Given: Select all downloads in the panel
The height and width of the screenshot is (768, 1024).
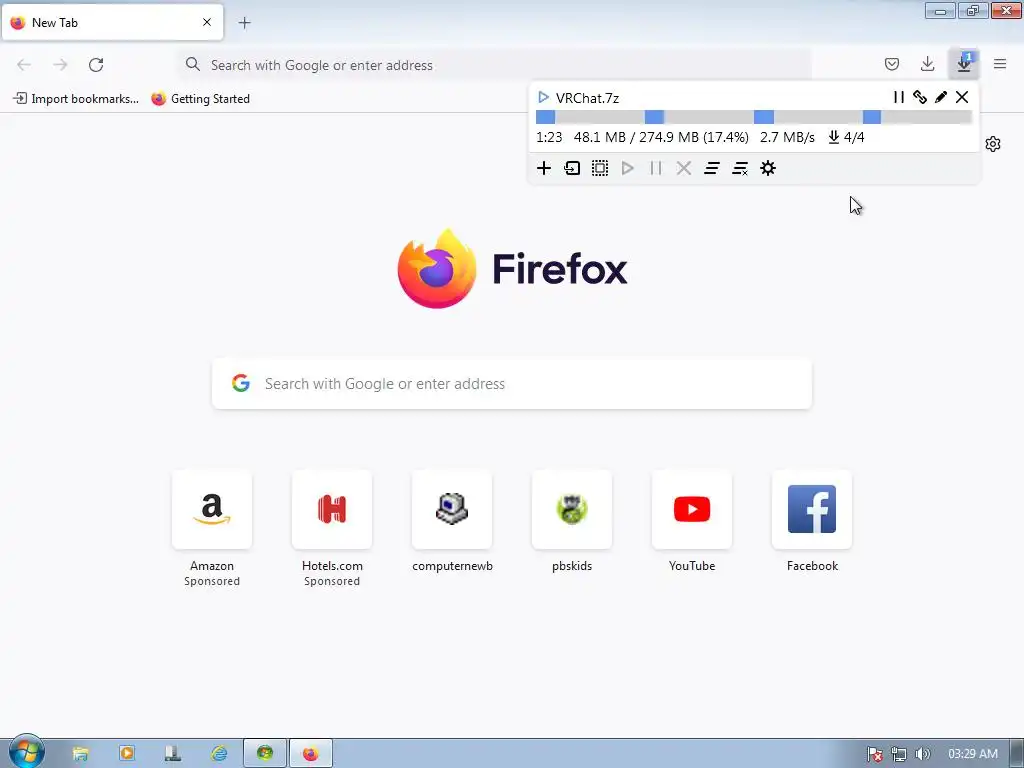Looking at the screenshot, I should click(x=600, y=168).
